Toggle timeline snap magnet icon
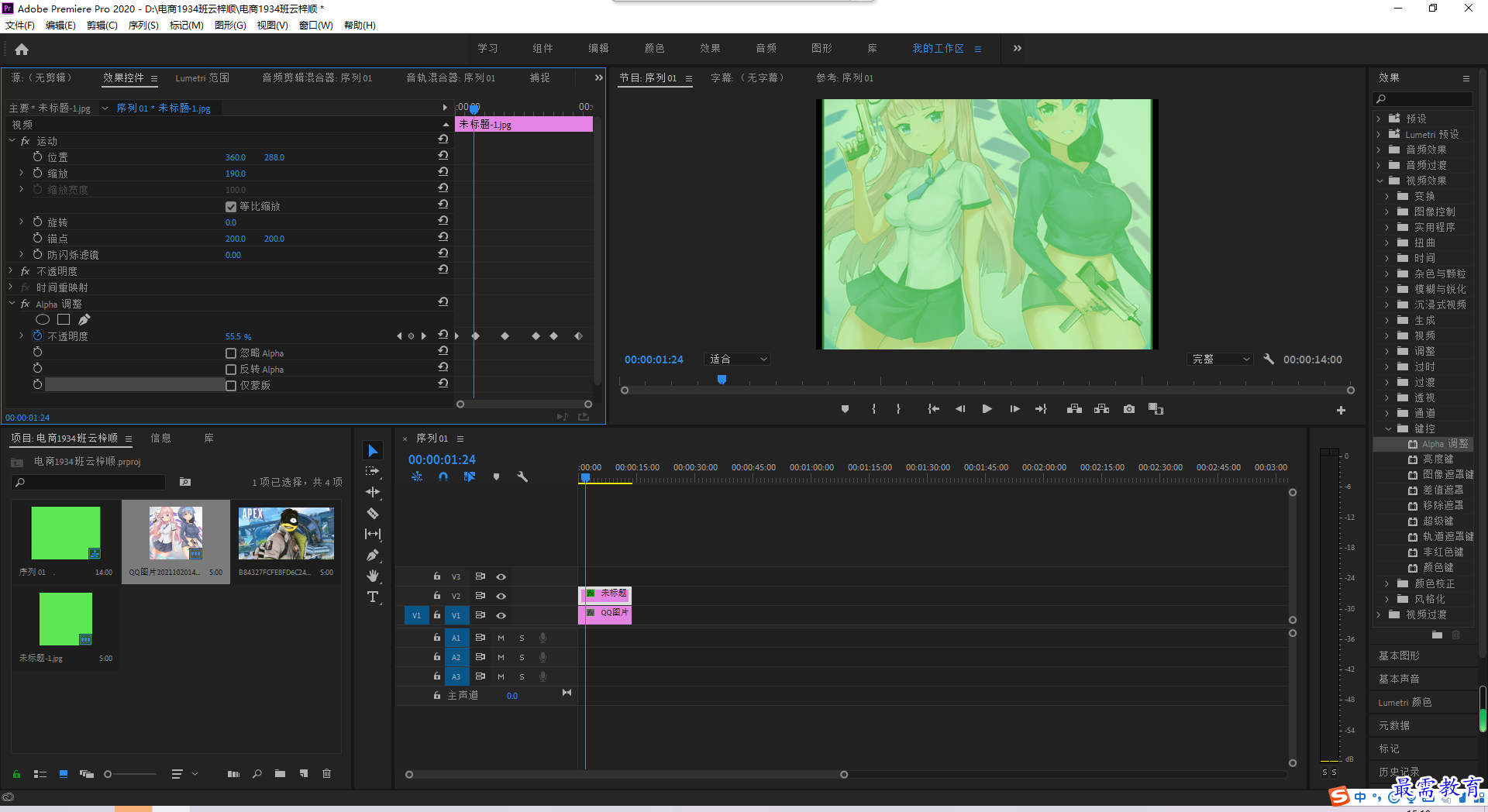Image resolution: width=1488 pixels, height=812 pixels. pos(443,477)
